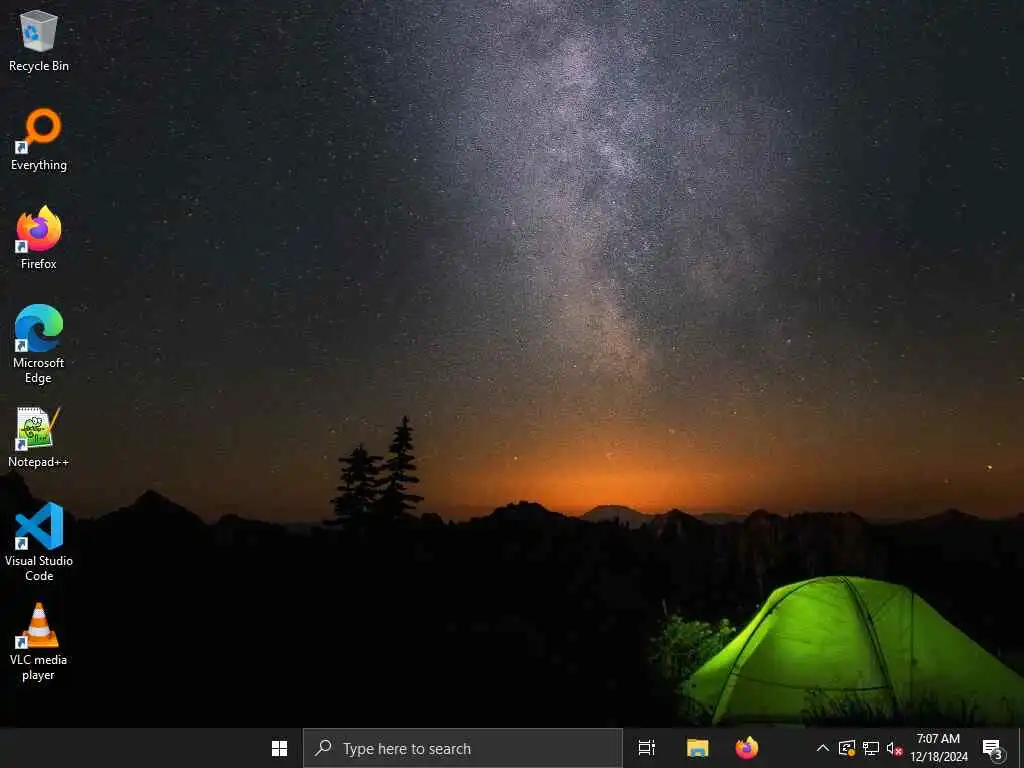Select the Firefox desktop shortcut

(39, 238)
